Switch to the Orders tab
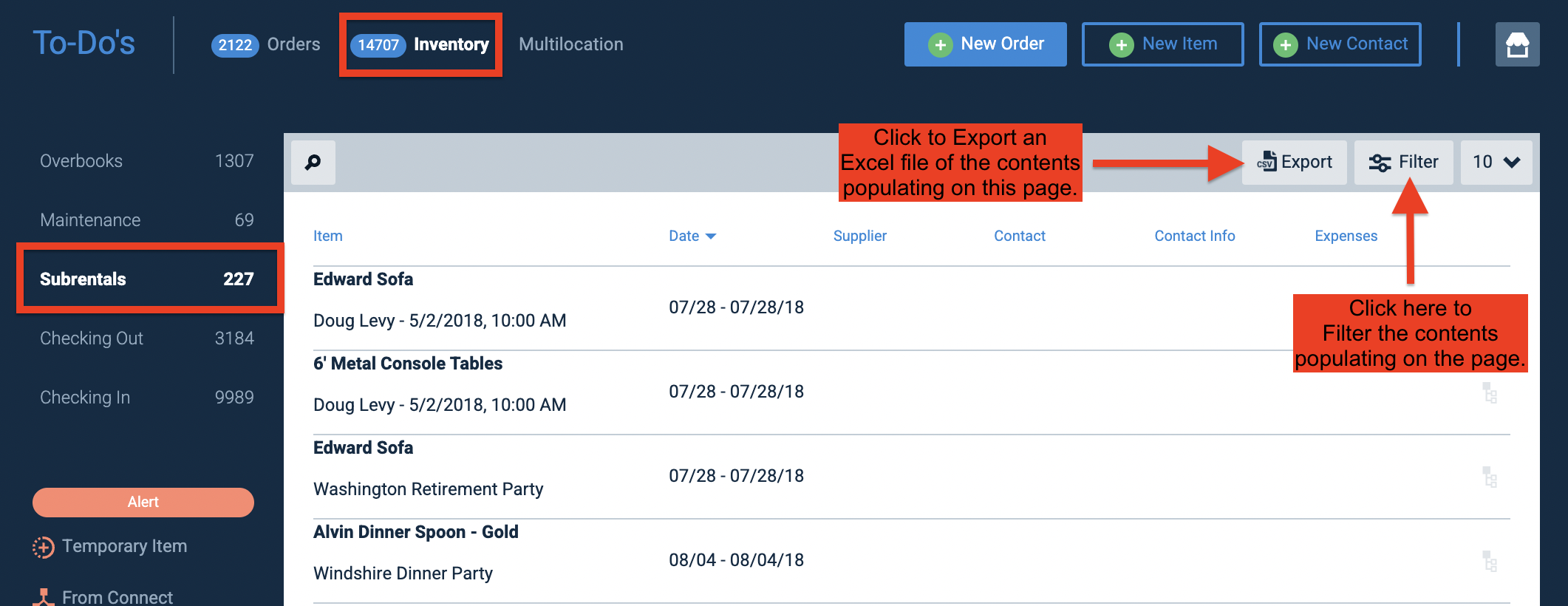Viewport: 1568px width, 606px height. click(x=266, y=44)
